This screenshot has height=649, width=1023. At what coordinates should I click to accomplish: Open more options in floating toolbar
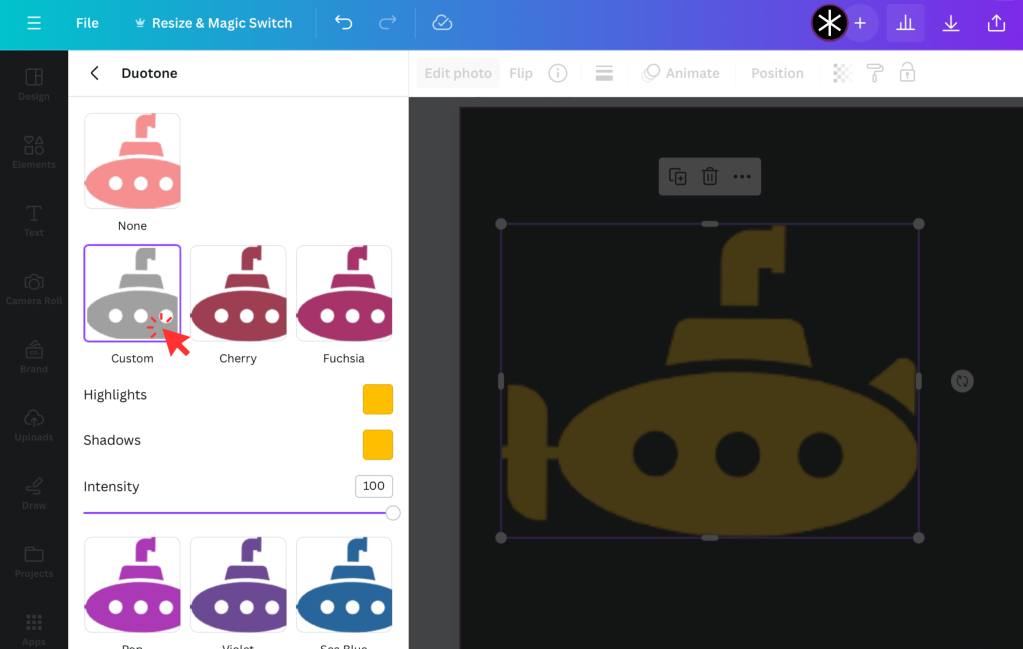[742, 177]
